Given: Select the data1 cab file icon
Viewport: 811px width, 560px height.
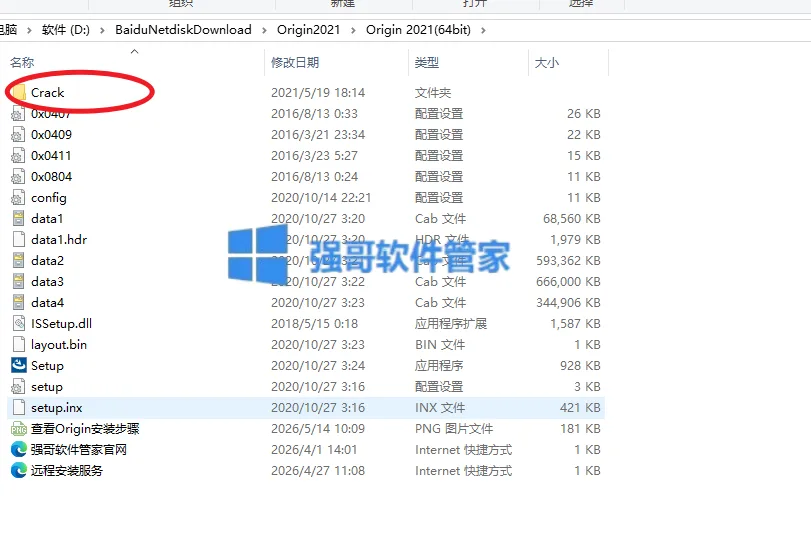Looking at the screenshot, I should tap(18, 219).
